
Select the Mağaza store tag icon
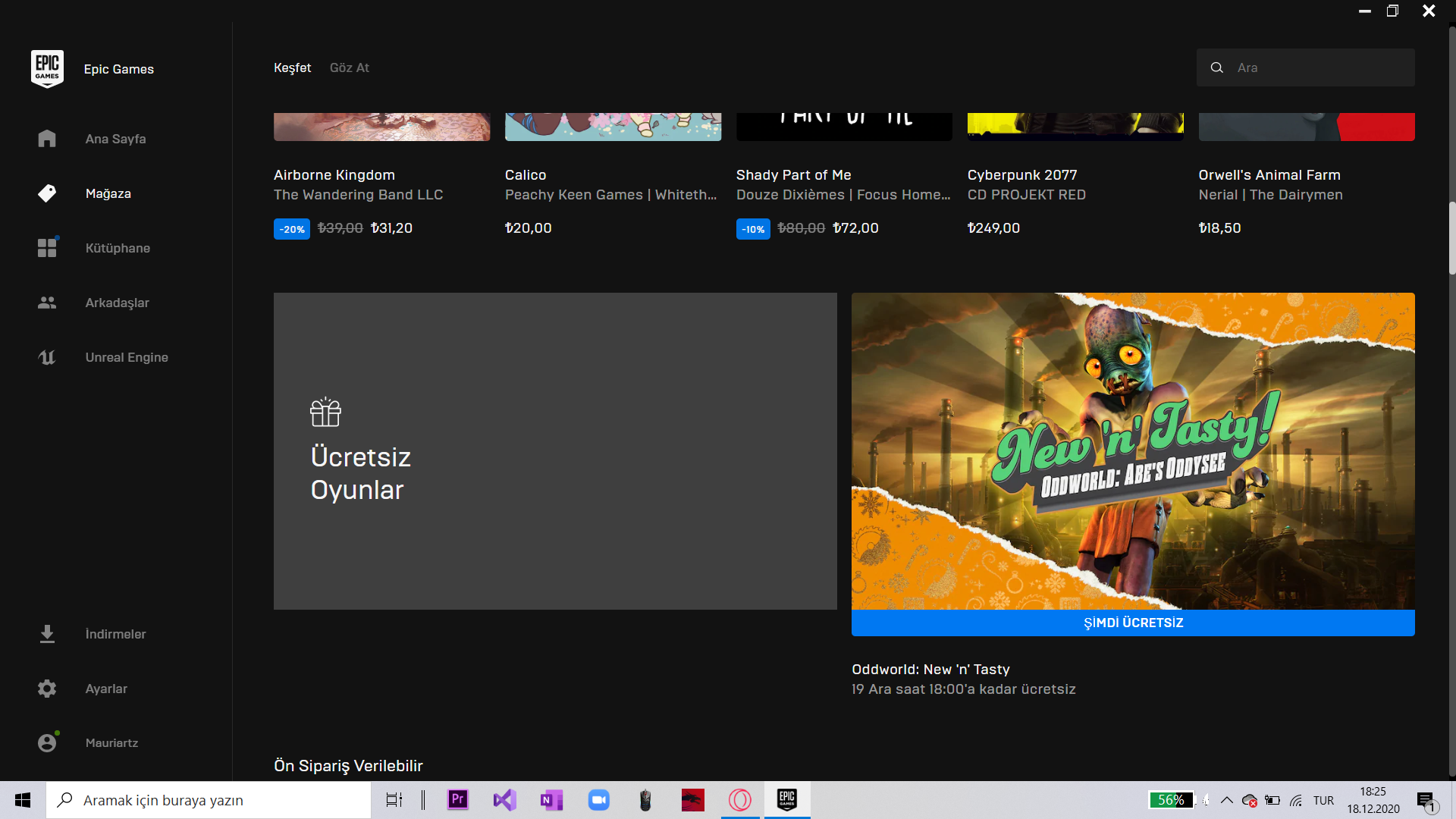[x=47, y=193]
